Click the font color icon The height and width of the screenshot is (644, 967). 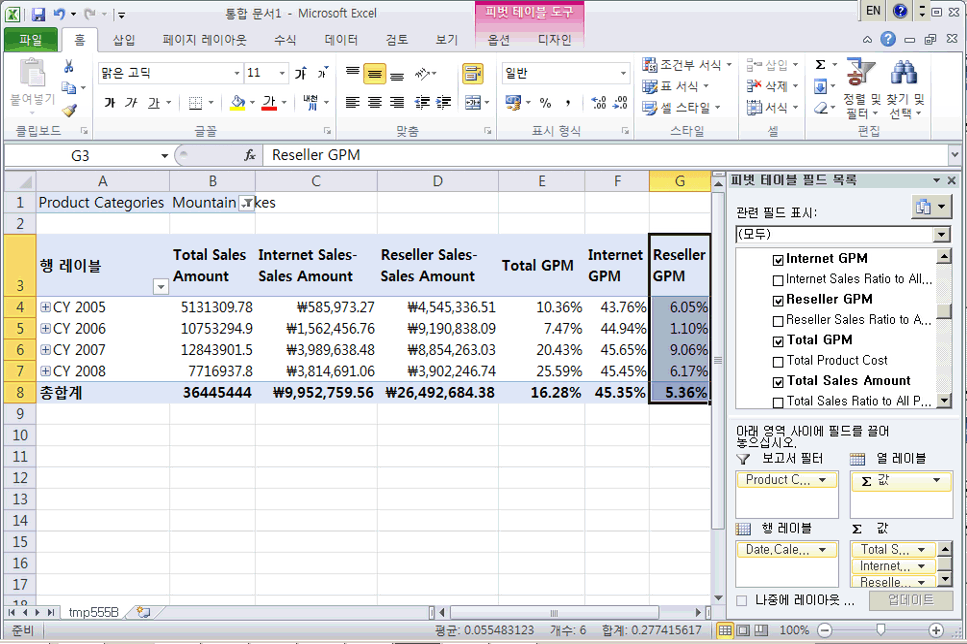pyautogui.click(x=269, y=102)
